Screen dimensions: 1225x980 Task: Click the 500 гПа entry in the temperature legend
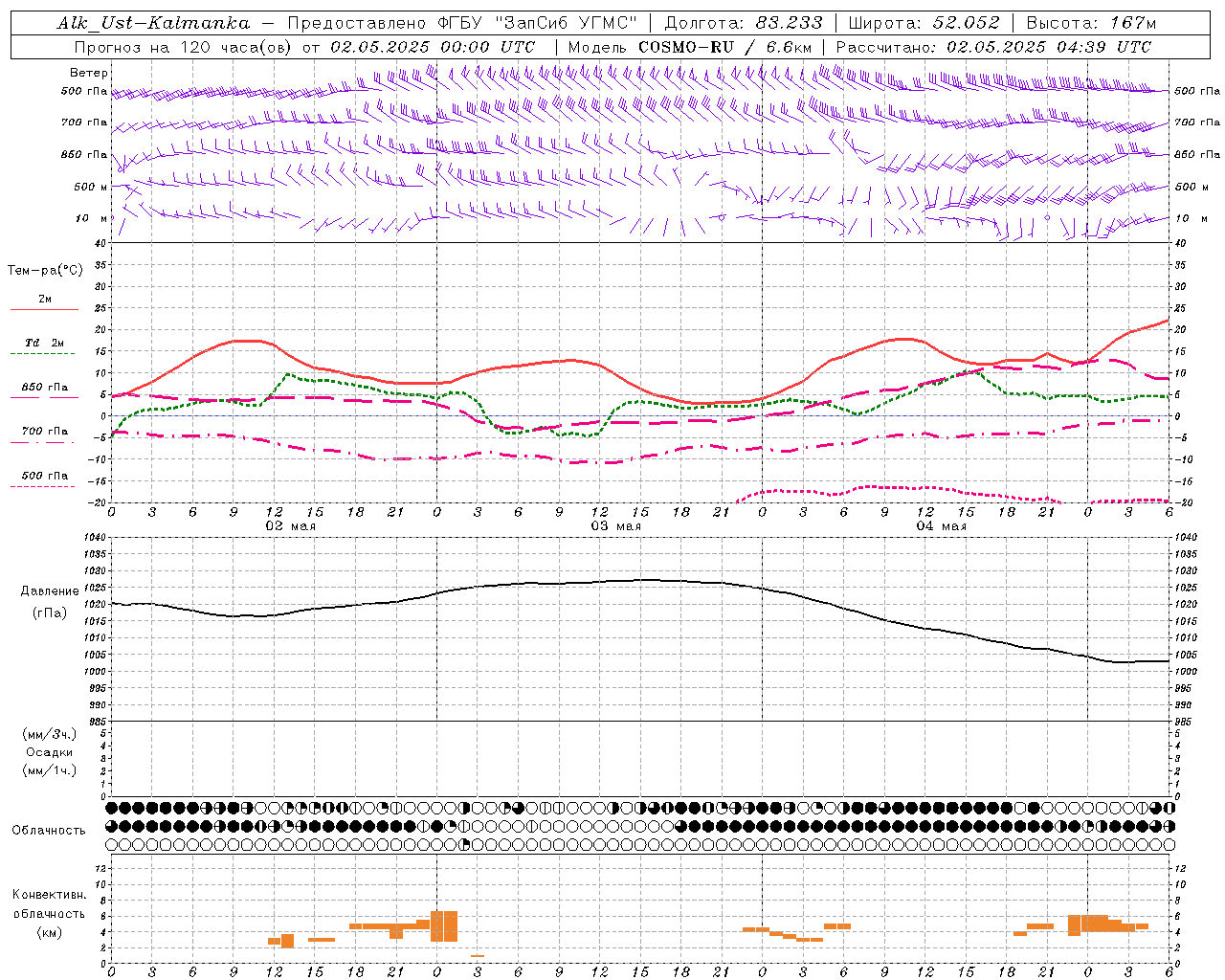(45, 476)
